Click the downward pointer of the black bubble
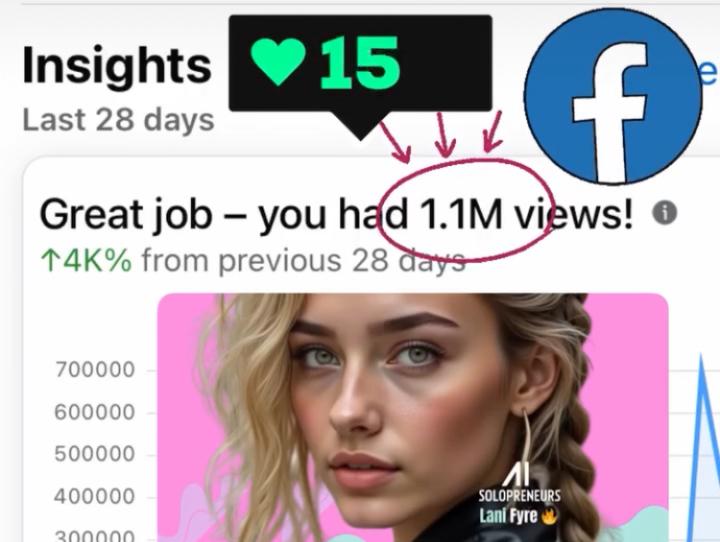The width and height of the screenshot is (720, 542). coord(361,125)
